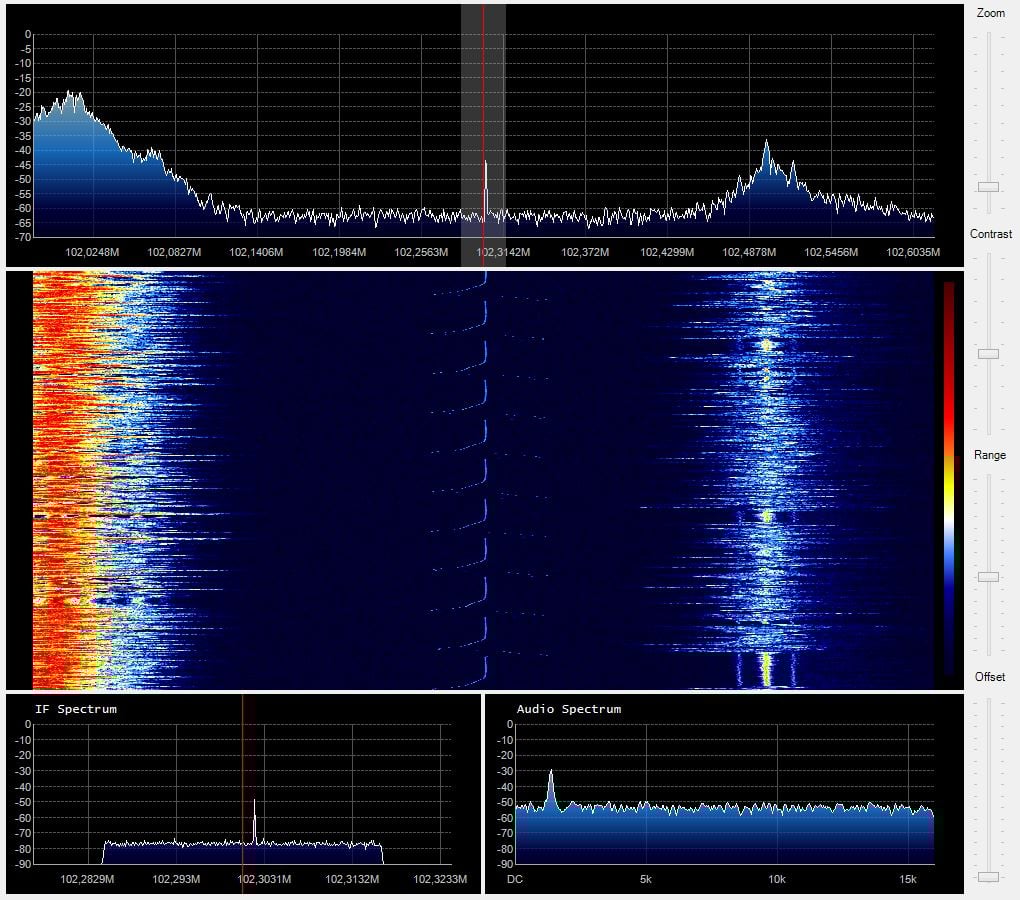Click the 10k label in Audio Spectrum
The width and height of the screenshot is (1020, 900).
(777, 879)
